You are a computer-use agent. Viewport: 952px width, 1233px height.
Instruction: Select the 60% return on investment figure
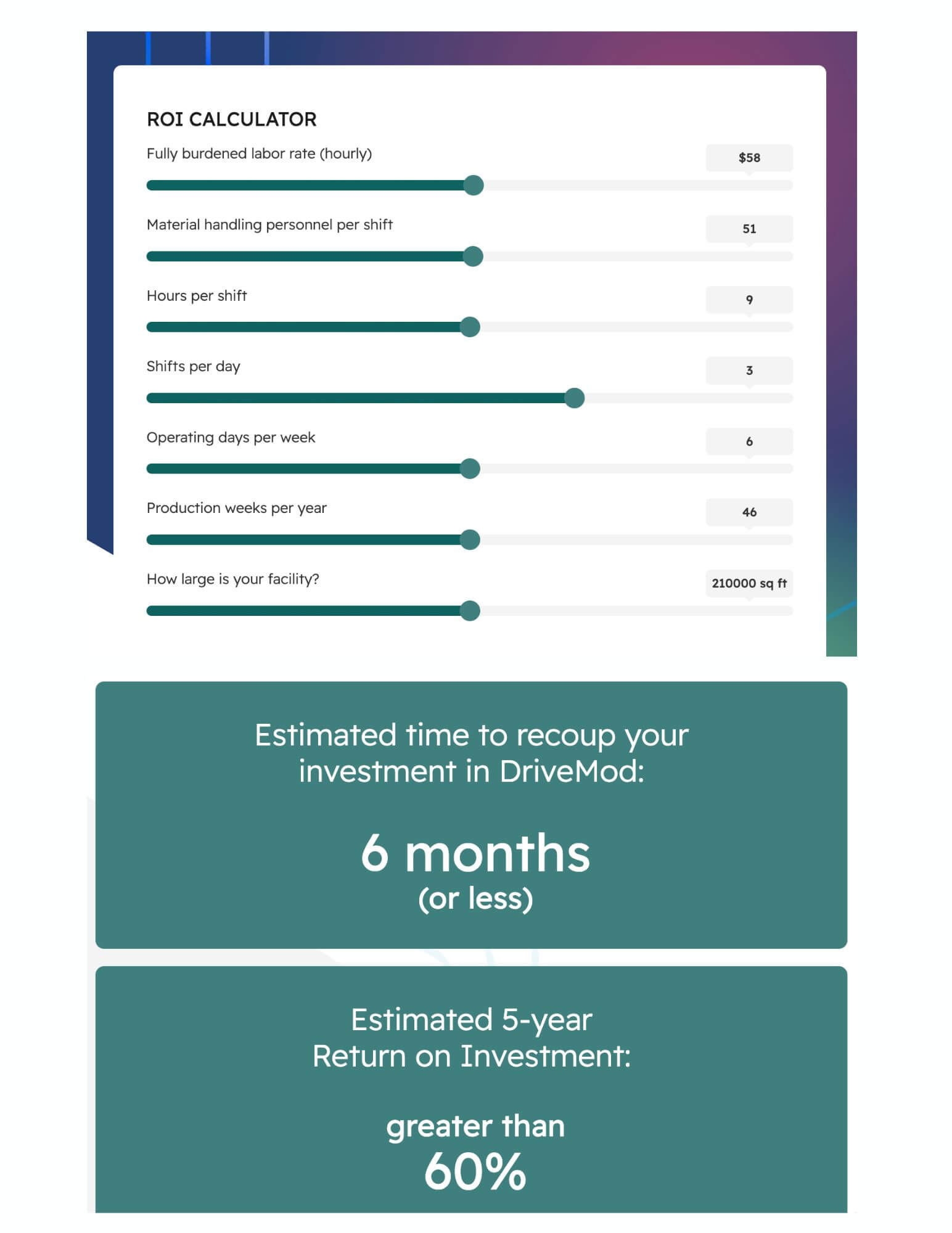pyautogui.click(x=475, y=1171)
